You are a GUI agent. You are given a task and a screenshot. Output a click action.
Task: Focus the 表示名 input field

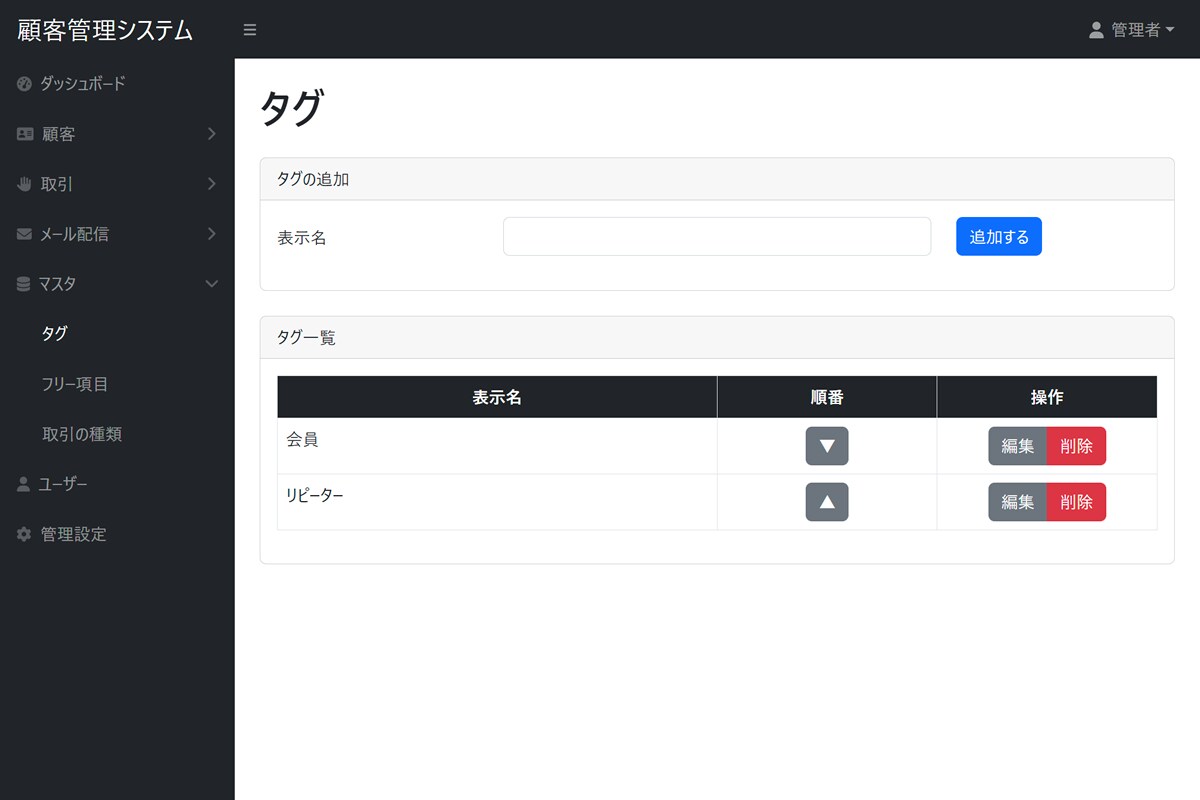tap(717, 237)
